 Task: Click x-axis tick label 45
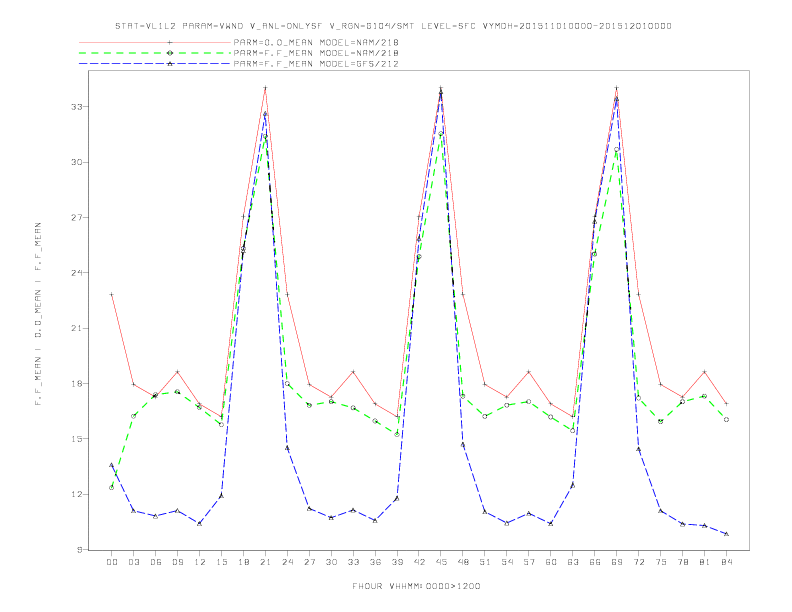pos(441,562)
